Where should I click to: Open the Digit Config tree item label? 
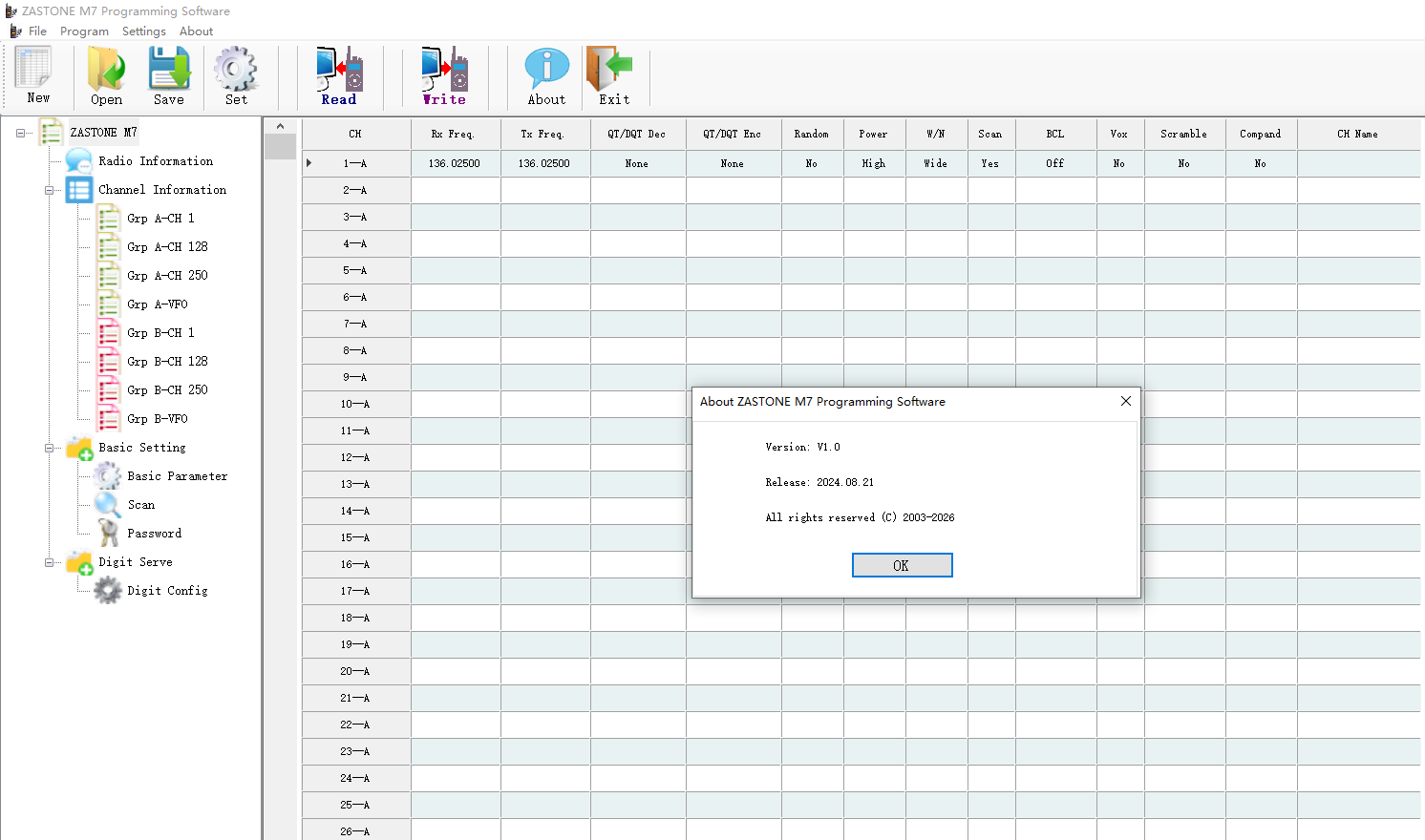[167, 591]
